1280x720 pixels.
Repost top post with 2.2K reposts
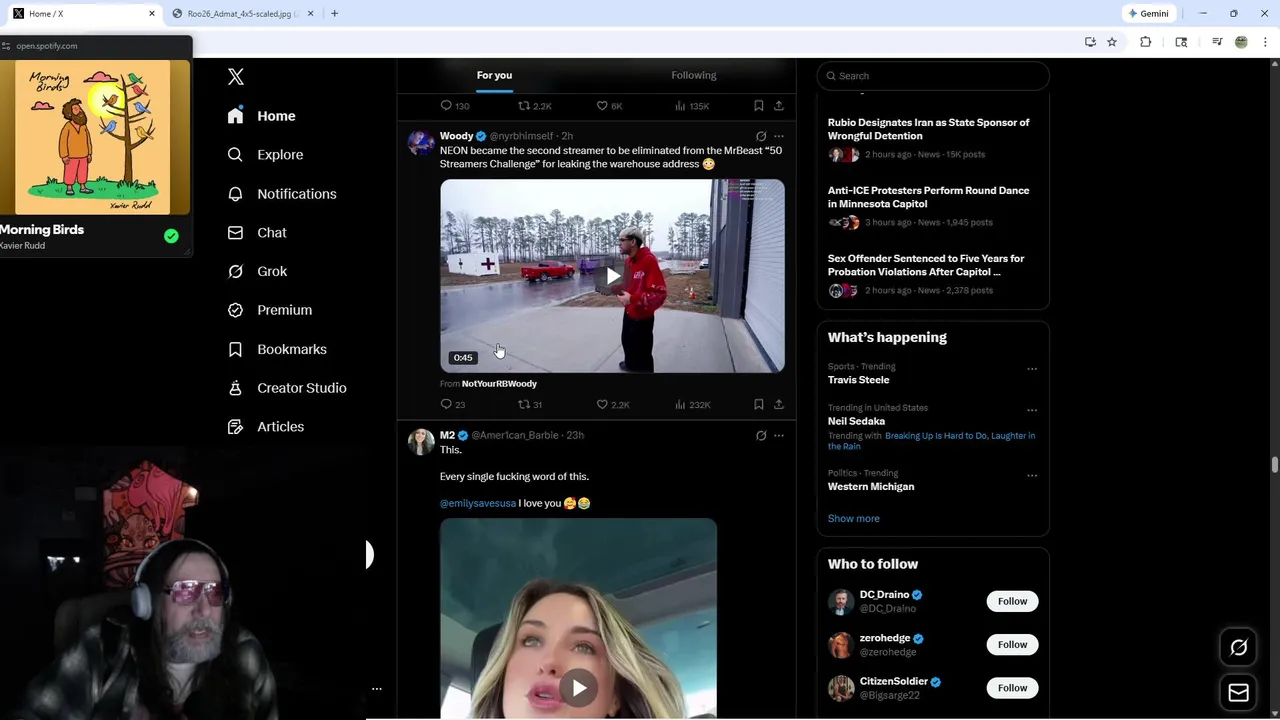(x=523, y=106)
